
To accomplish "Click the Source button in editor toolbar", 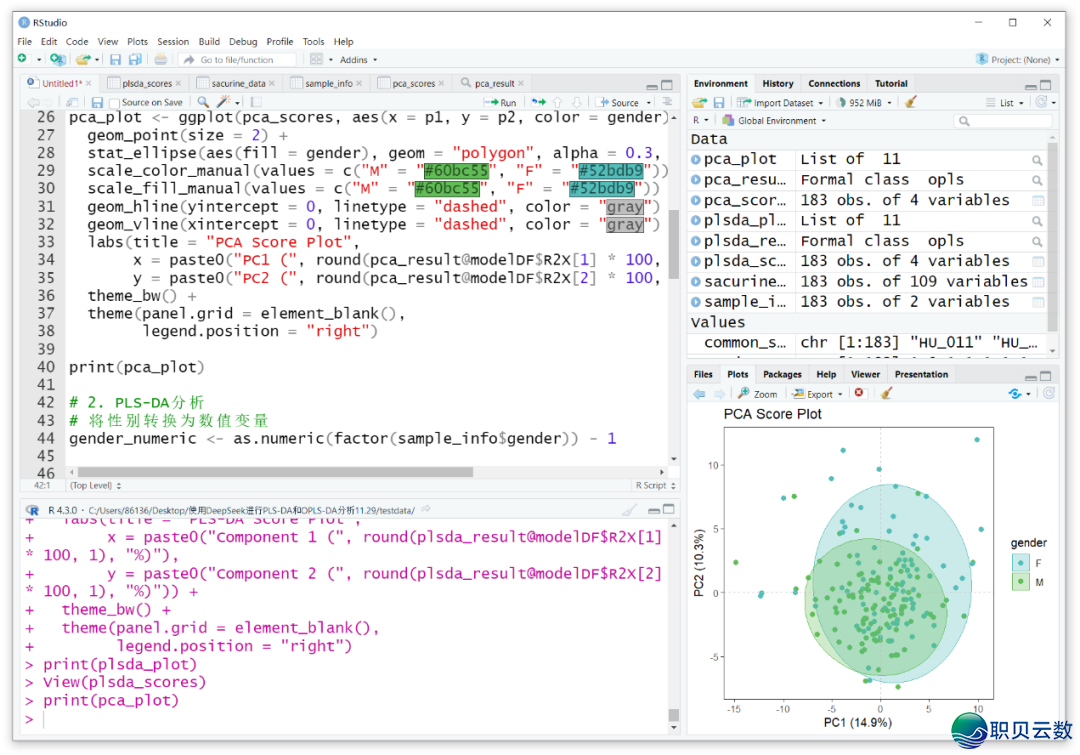I will click(x=619, y=102).
